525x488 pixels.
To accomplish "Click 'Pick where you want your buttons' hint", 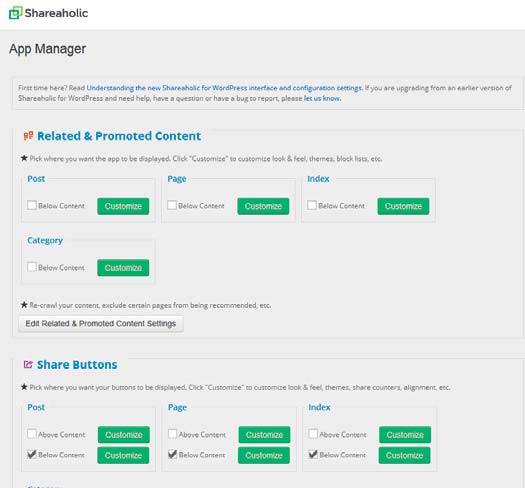I will point(240,388).
